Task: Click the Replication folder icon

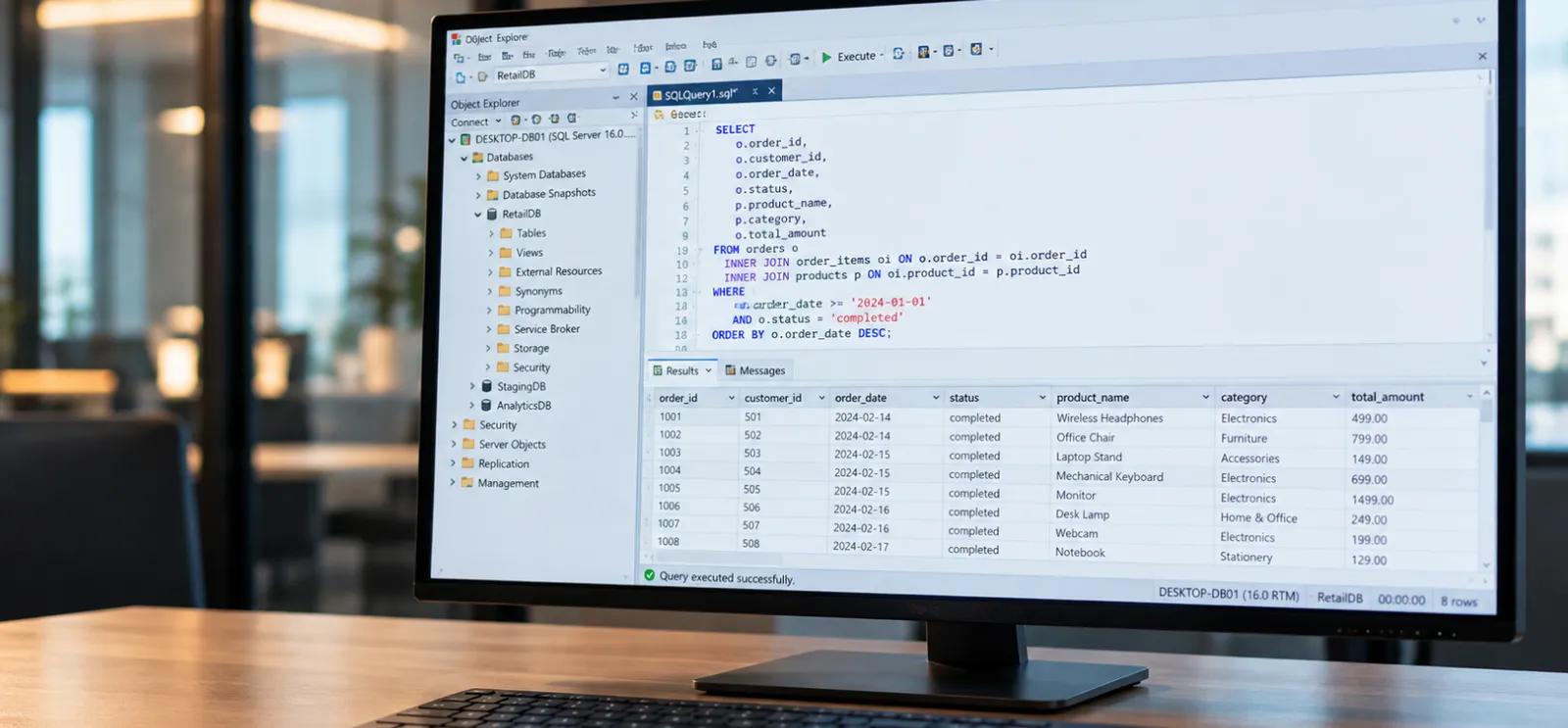Action: (467, 463)
